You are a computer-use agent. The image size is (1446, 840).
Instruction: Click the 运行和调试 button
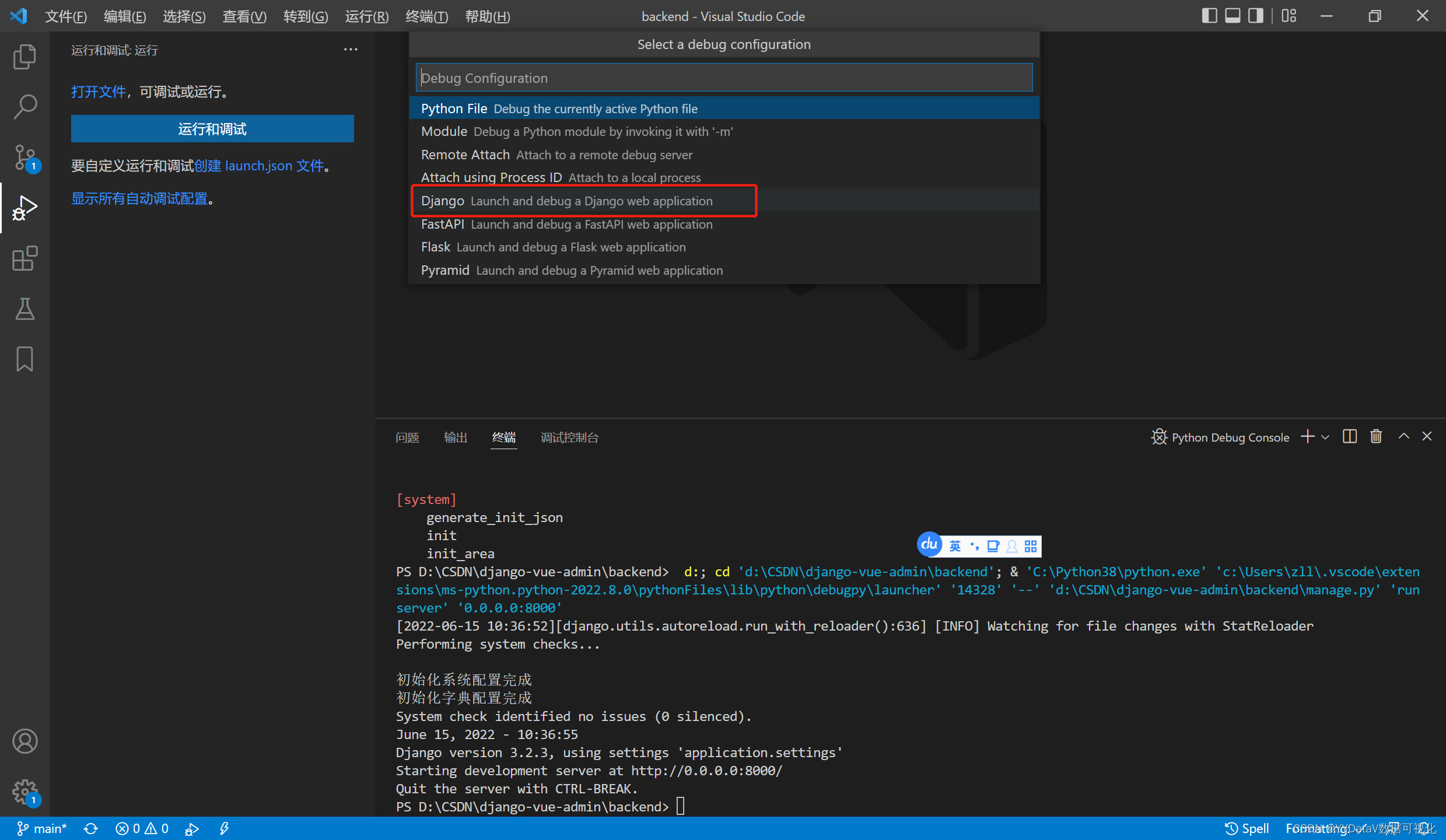click(212, 128)
